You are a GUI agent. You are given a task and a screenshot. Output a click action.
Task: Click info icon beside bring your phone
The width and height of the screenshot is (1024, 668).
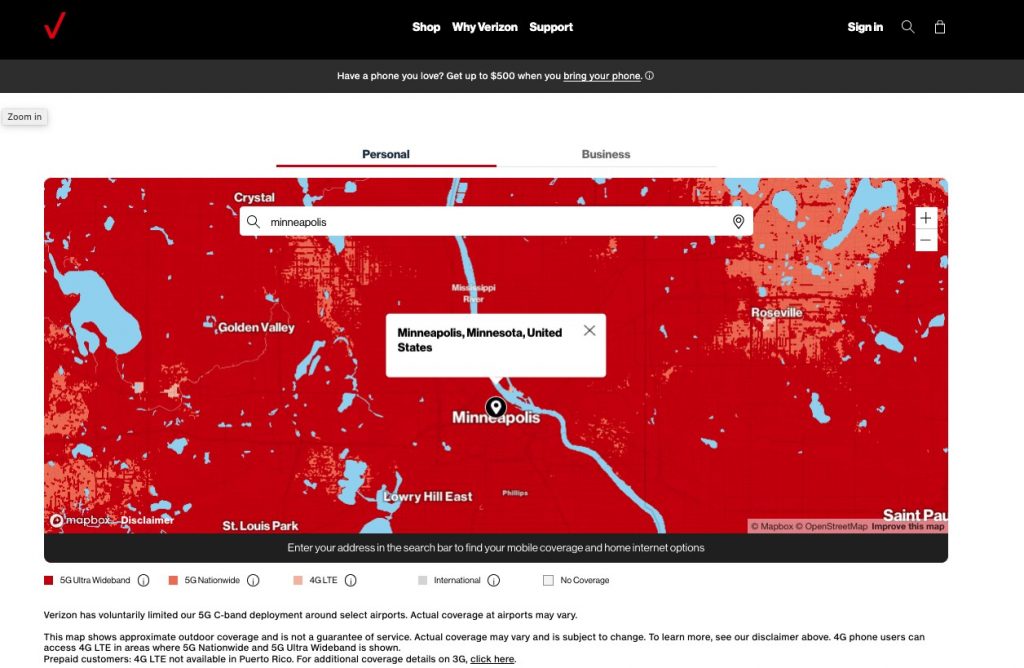tap(649, 76)
